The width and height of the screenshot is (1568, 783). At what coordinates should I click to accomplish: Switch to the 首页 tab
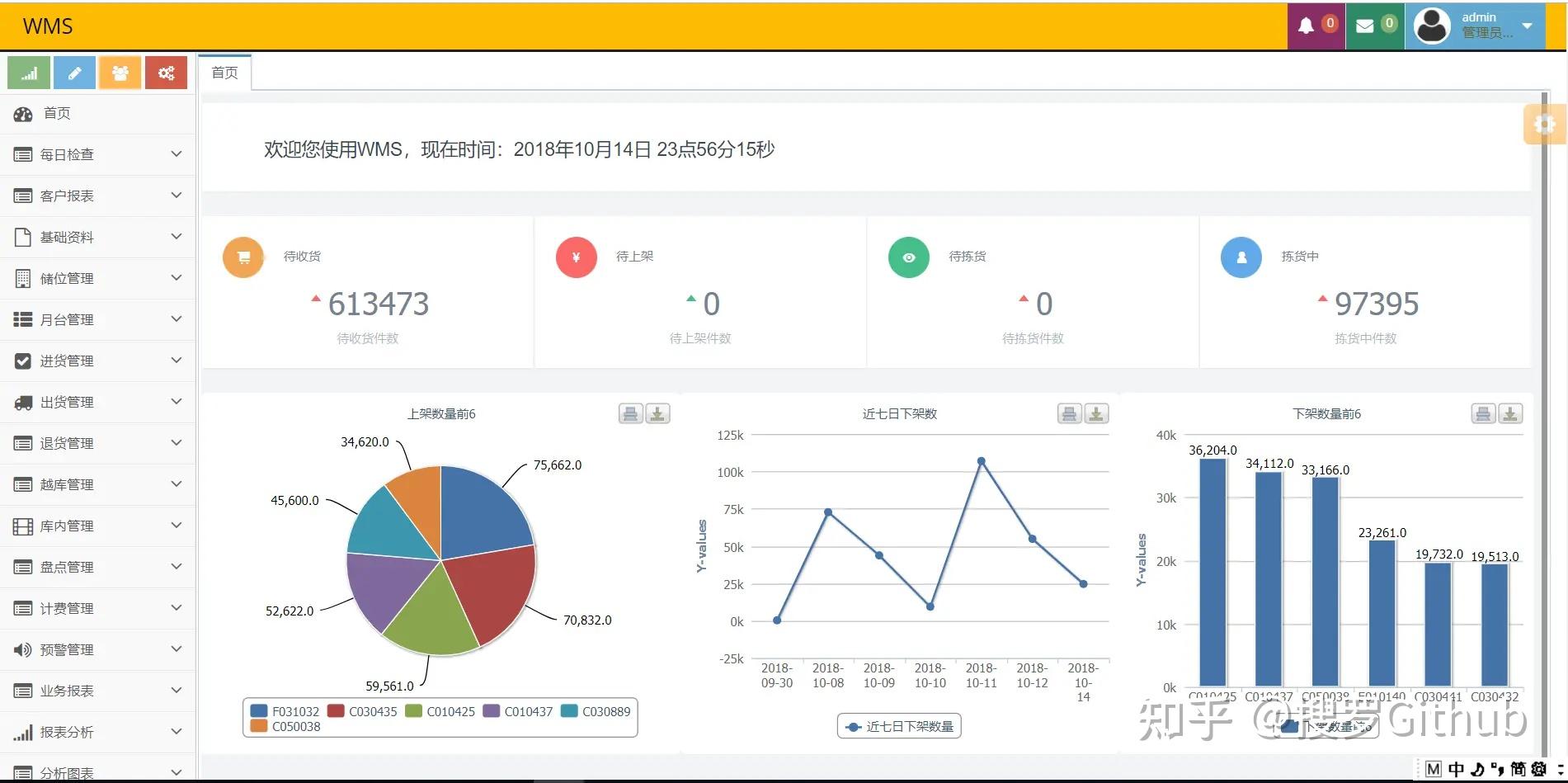click(224, 73)
